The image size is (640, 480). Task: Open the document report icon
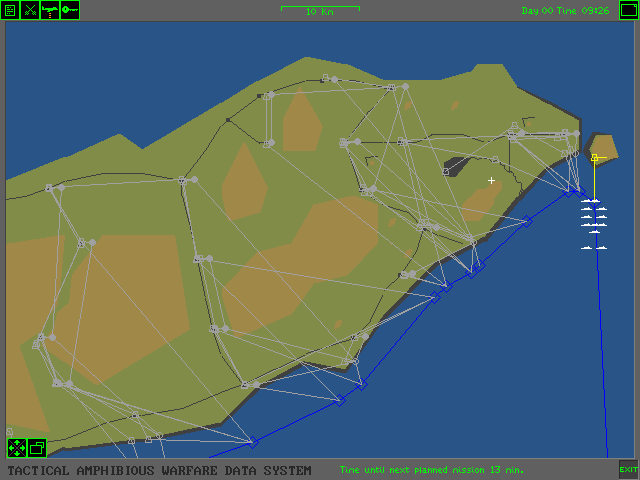[x=11, y=10]
